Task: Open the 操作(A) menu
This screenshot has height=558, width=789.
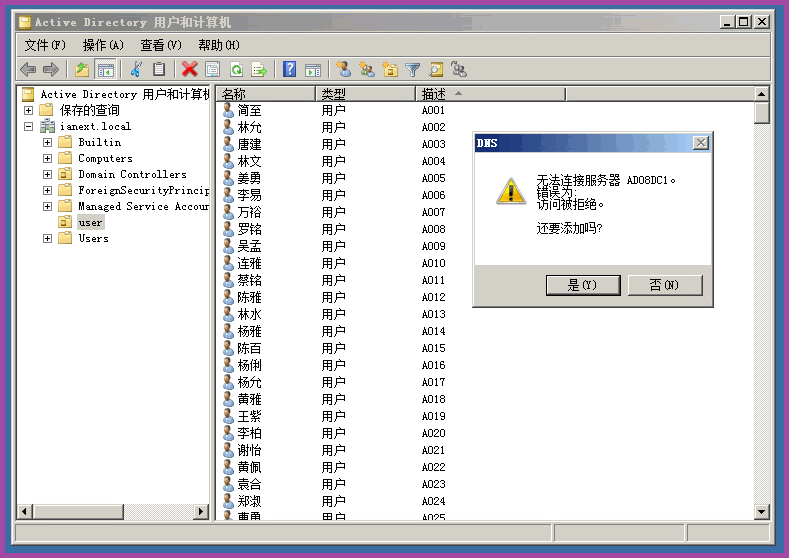Action: coord(103,45)
